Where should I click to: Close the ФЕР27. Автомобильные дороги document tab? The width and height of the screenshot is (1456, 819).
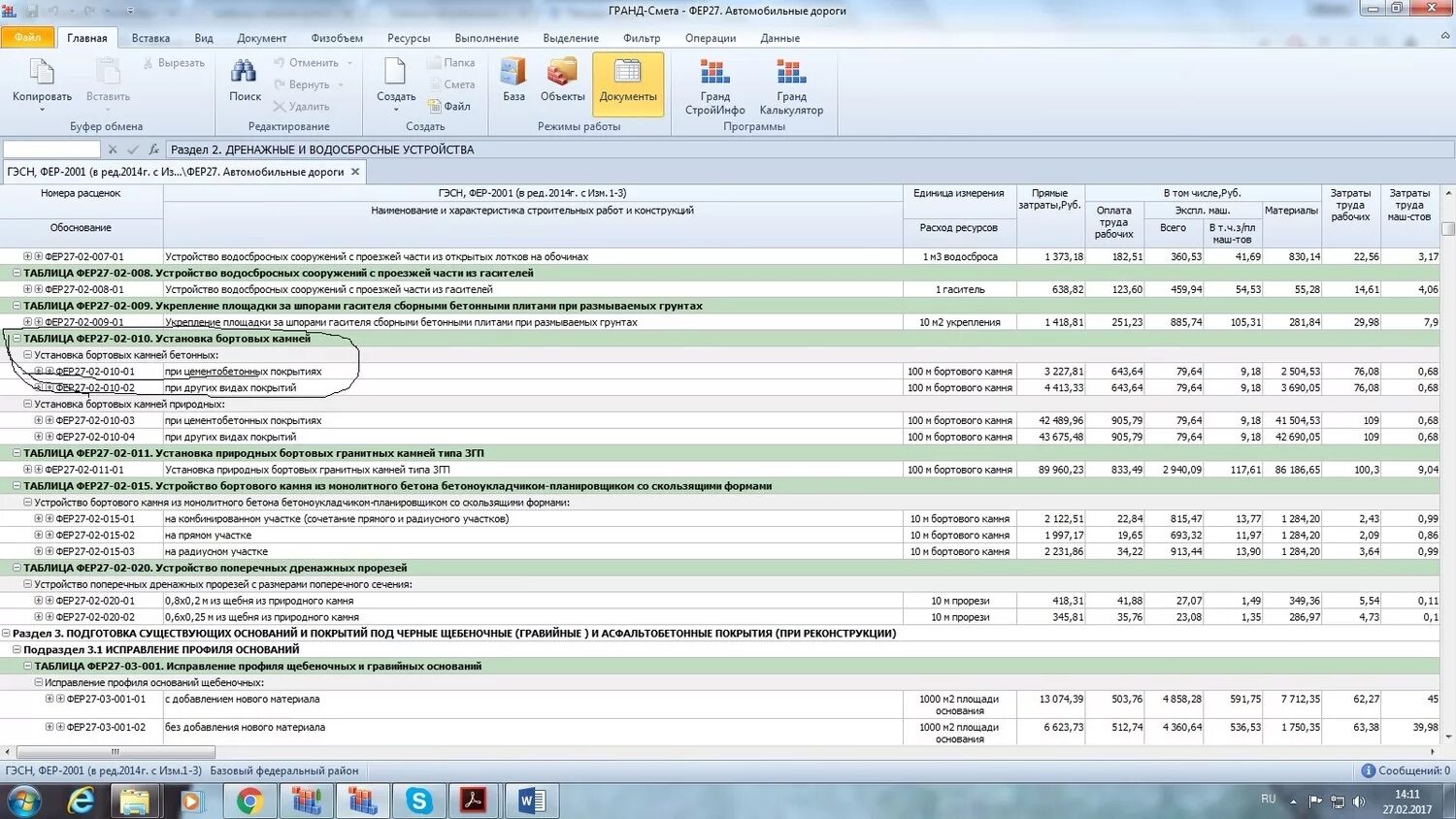[355, 172]
